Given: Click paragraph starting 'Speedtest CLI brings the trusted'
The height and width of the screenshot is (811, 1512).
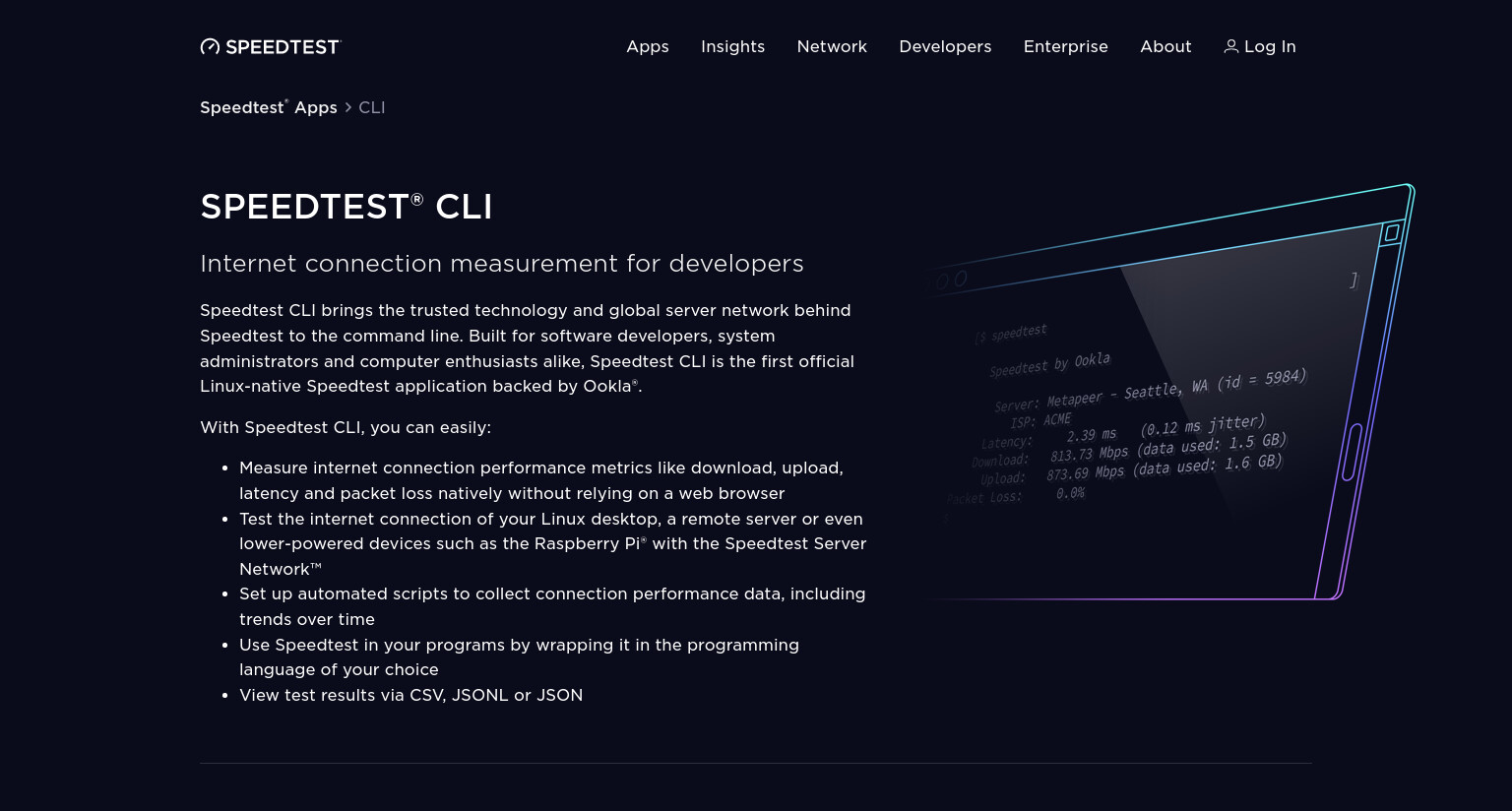Looking at the screenshot, I should click(x=527, y=348).
